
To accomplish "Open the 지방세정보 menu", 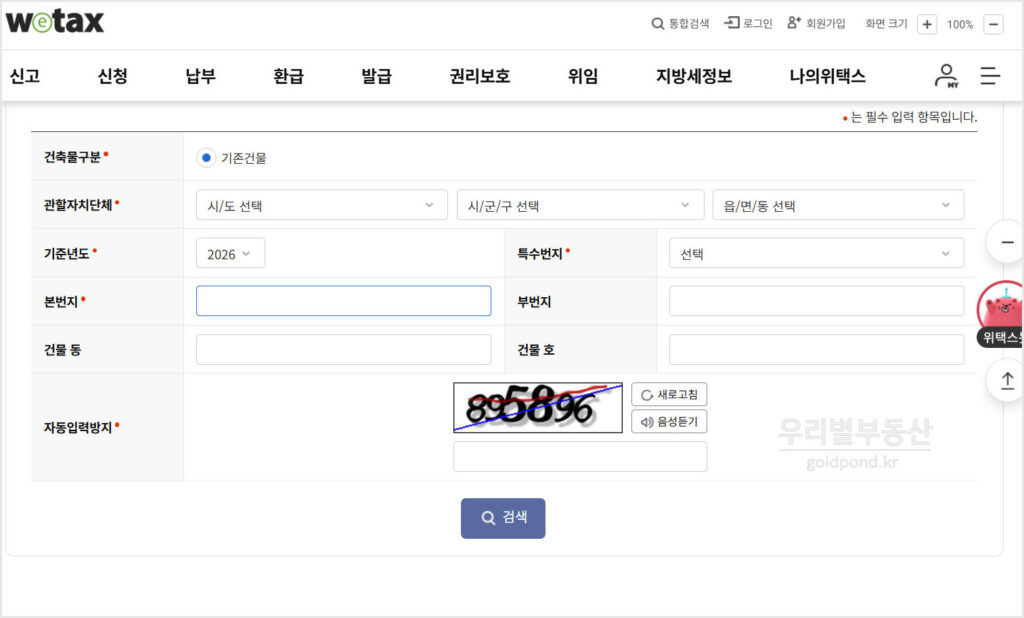I will [694, 76].
